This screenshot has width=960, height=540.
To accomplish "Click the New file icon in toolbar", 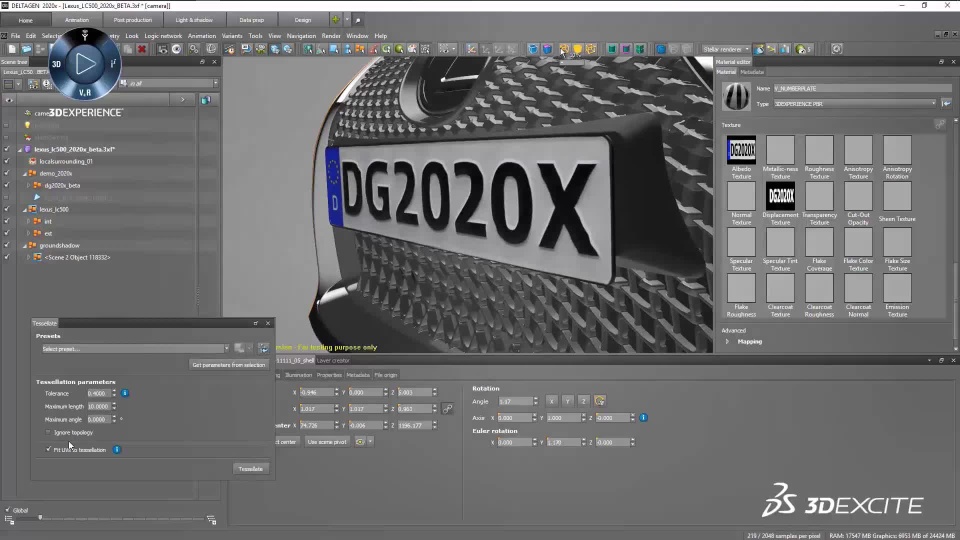I will [x=12, y=49].
